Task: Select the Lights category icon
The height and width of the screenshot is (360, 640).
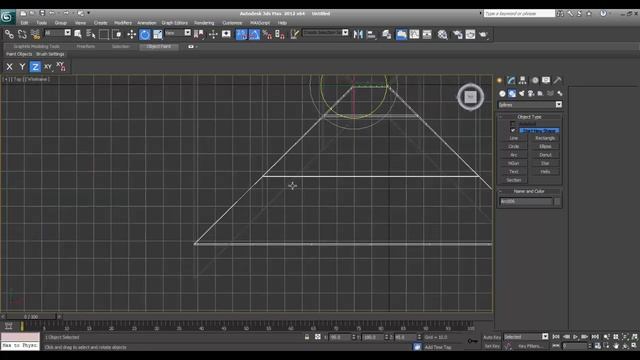Action: click(x=522, y=93)
